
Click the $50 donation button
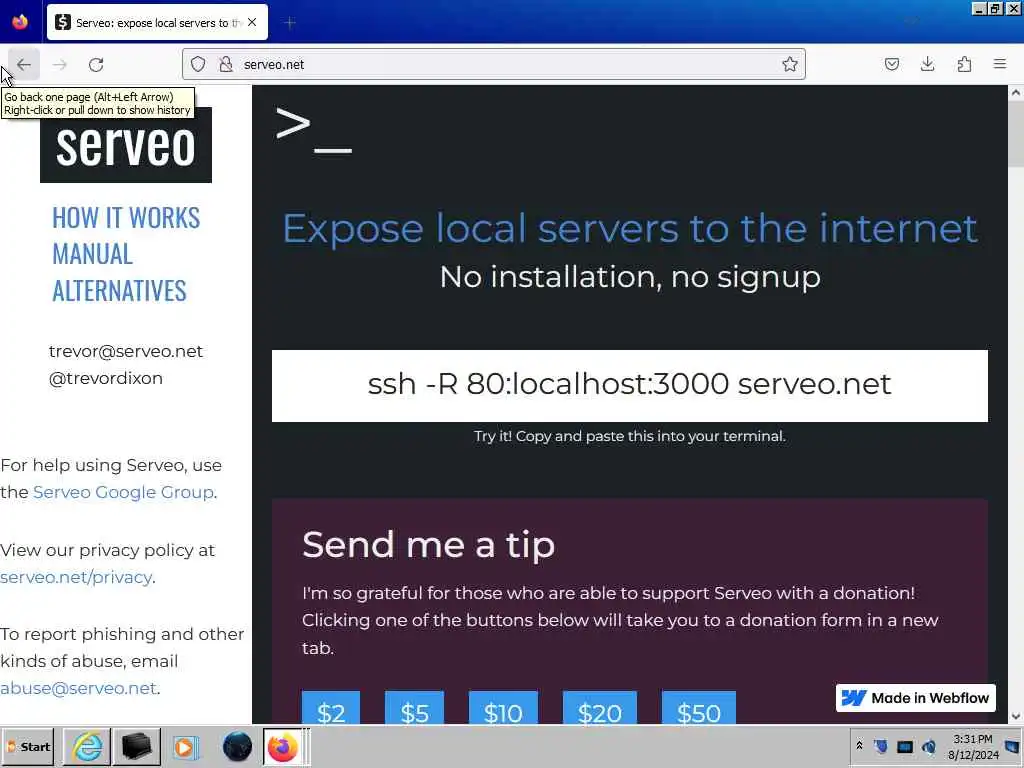(699, 709)
